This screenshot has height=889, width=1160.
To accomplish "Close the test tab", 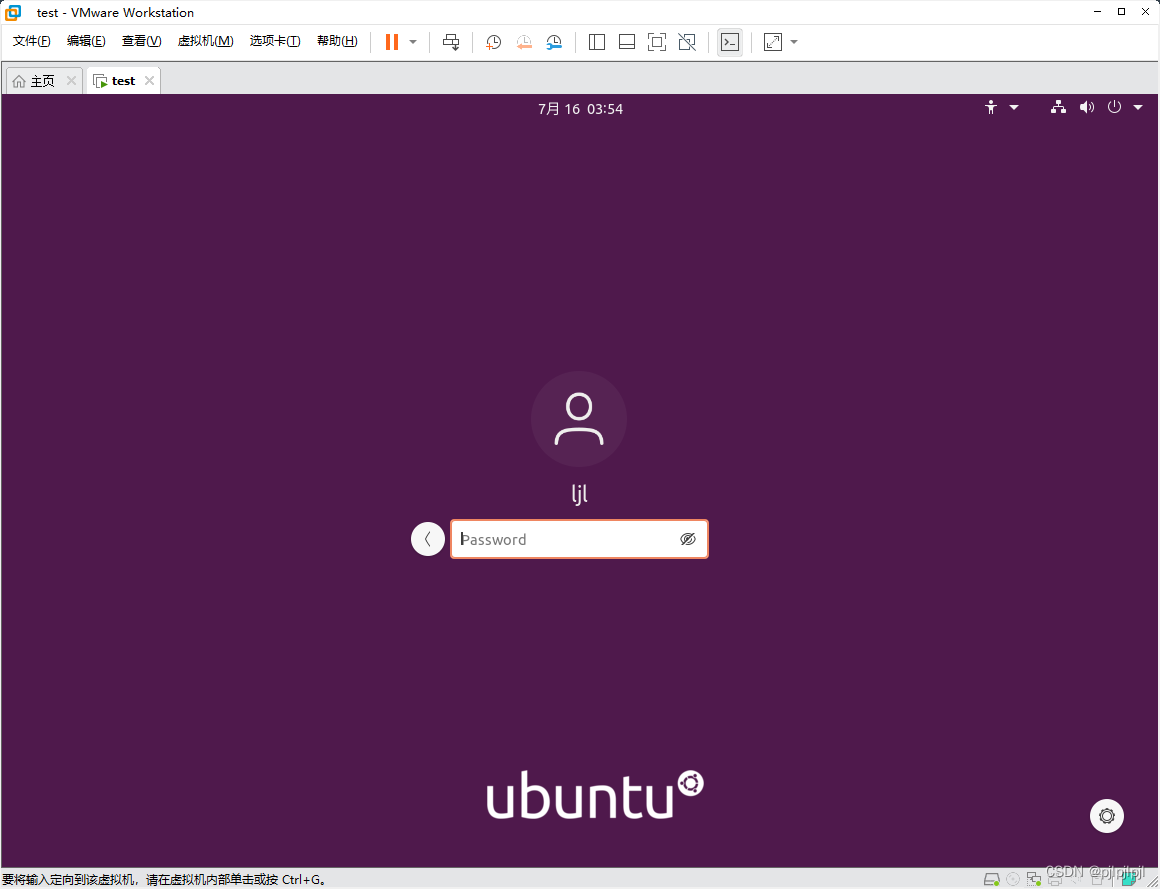I will 149,80.
